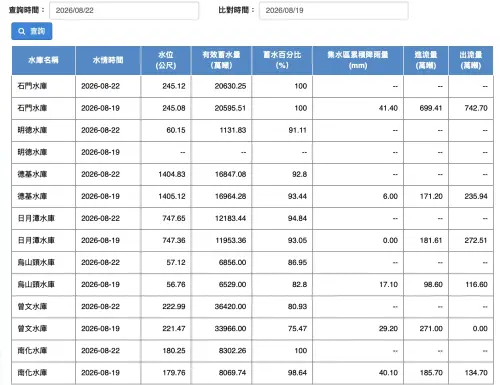The width and height of the screenshot is (500, 385).
Task: Click water level value 1404.83
Action: pos(172,174)
